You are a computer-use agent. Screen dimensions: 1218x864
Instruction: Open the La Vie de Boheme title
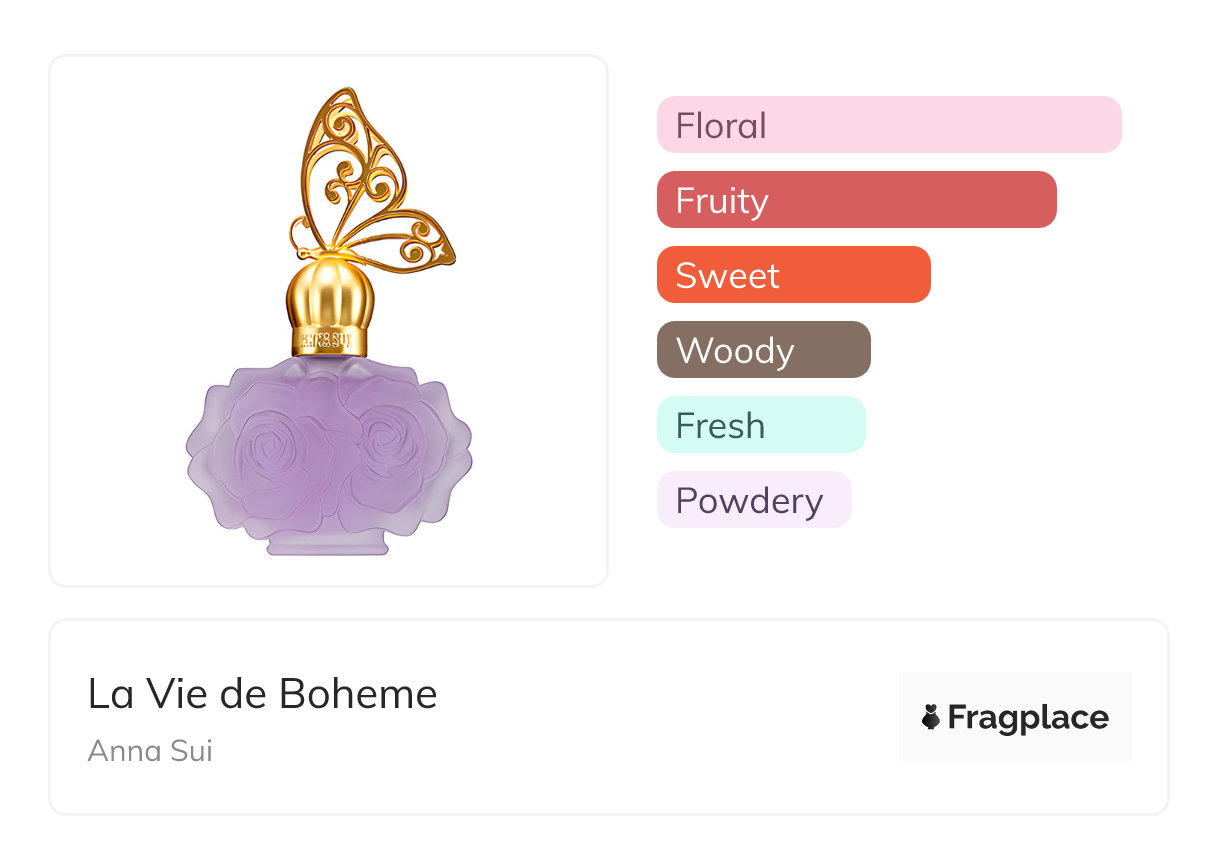tap(262, 694)
